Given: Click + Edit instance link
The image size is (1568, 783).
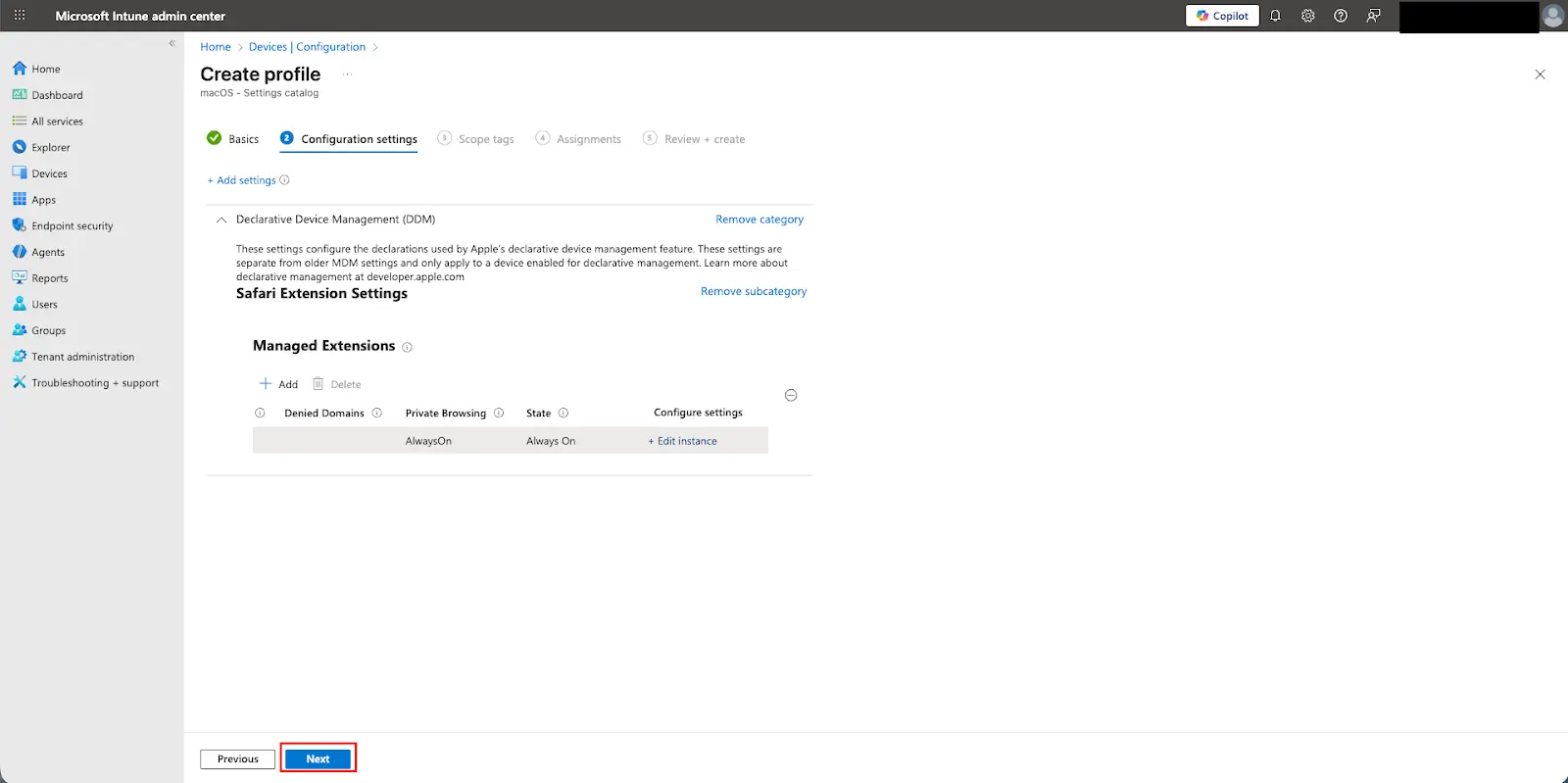Looking at the screenshot, I should (682, 441).
